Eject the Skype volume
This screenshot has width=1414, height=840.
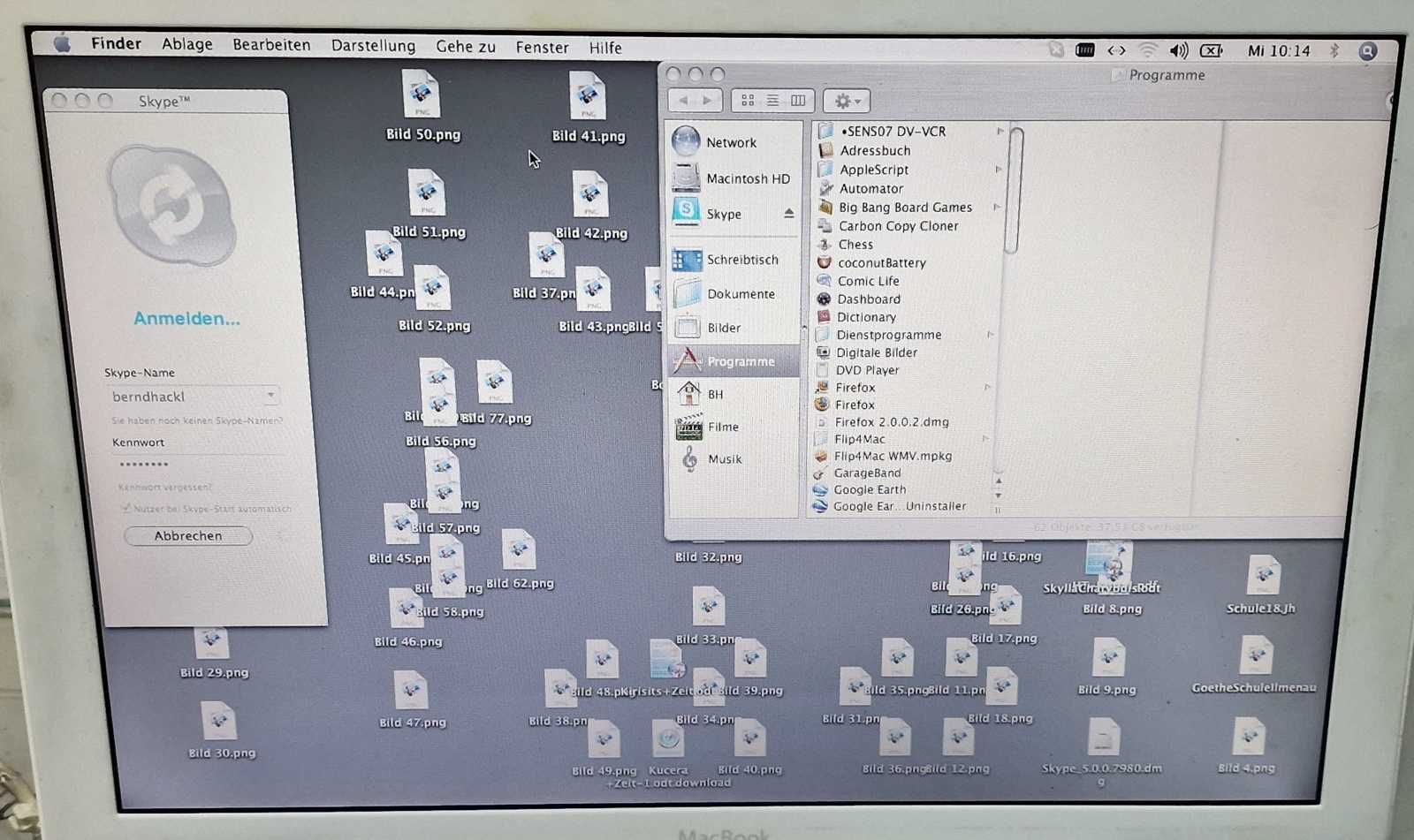pos(788,214)
